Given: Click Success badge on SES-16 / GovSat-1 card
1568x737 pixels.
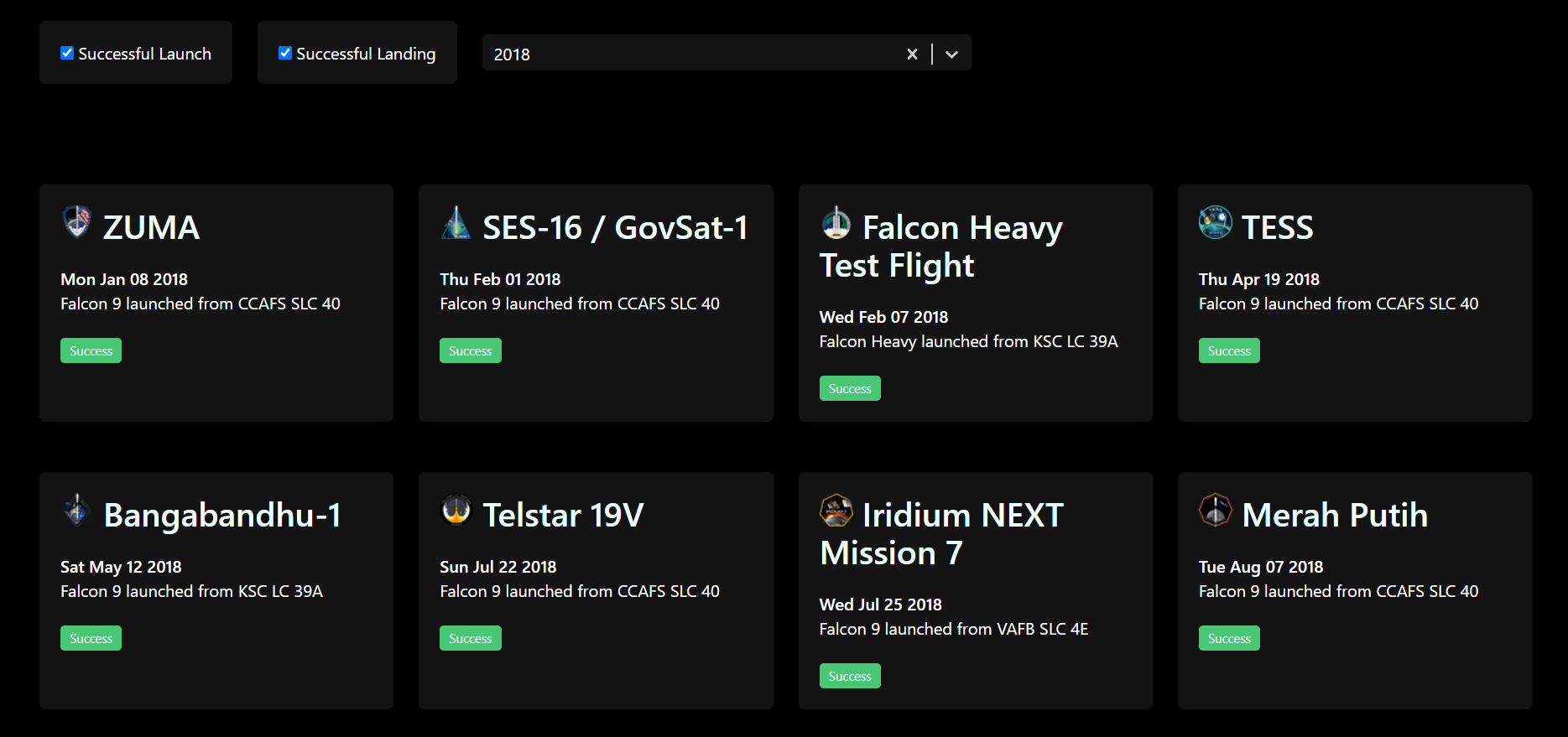Looking at the screenshot, I should click(470, 350).
